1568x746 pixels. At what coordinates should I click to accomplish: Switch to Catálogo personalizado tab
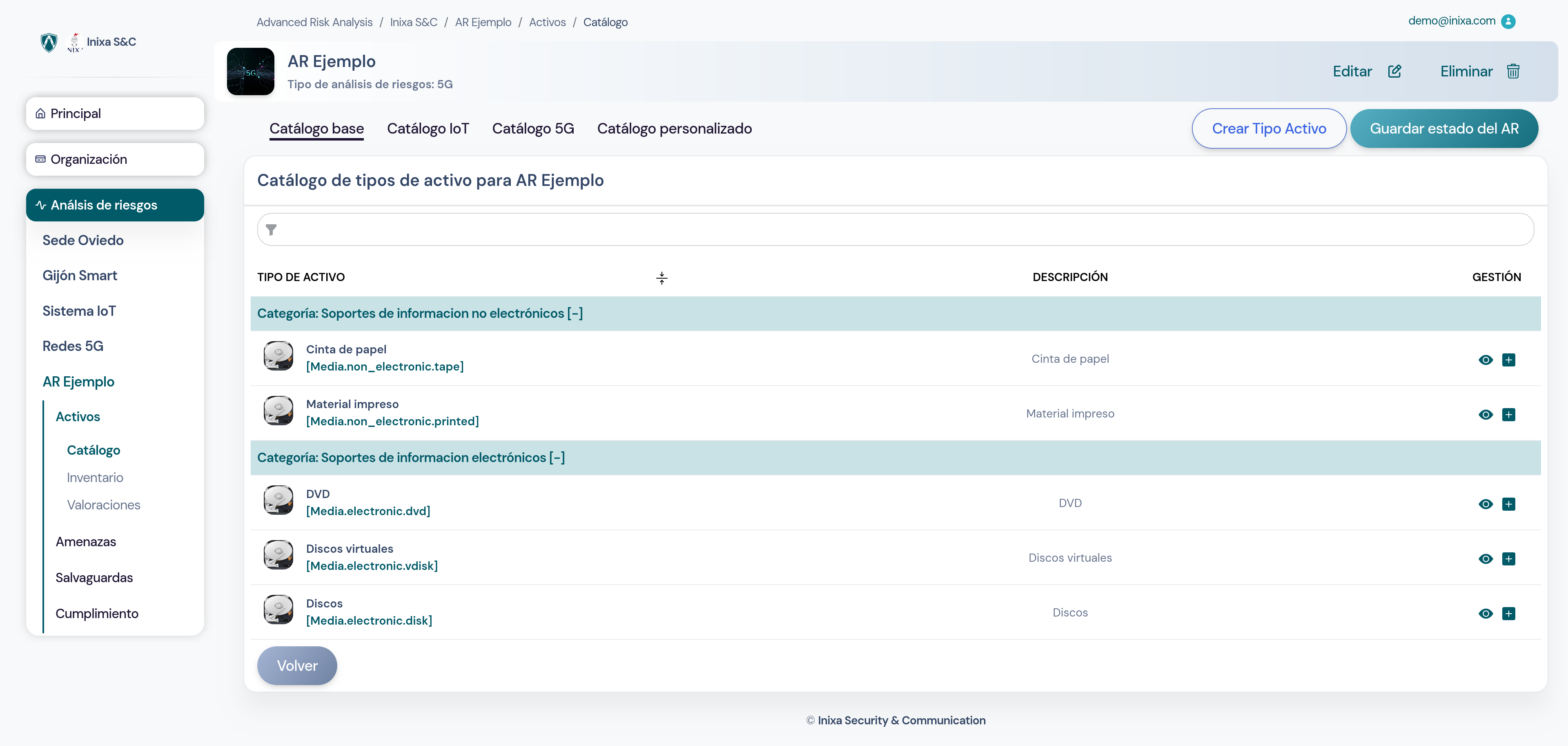click(x=675, y=129)
